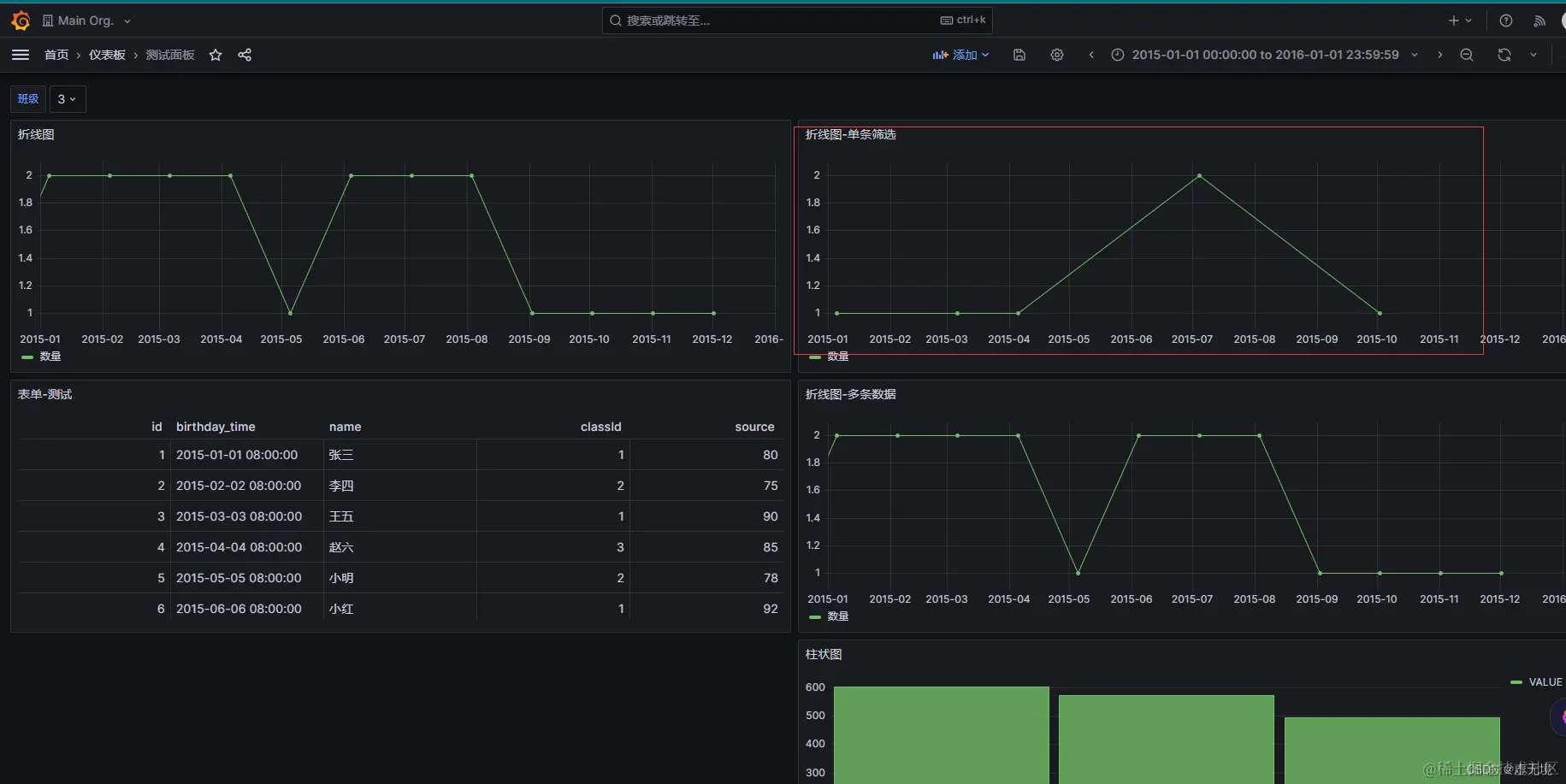1566x784 pixels.
Task: Click the 折线图-单条筛选 panel title
Action: (x=851, y=134)
